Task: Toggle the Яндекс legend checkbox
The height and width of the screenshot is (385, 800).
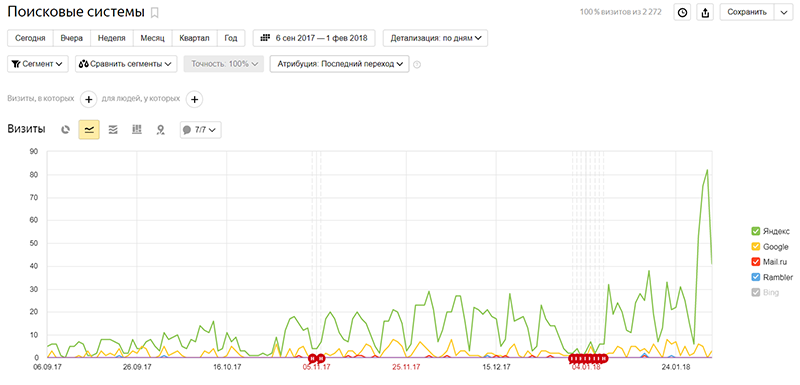Action: [756, 231]
